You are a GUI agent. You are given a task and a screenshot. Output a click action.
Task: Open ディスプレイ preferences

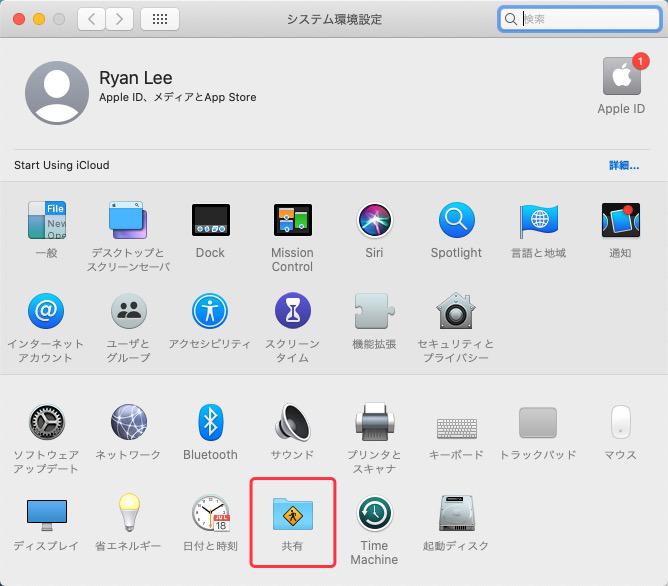click(47, 515)
